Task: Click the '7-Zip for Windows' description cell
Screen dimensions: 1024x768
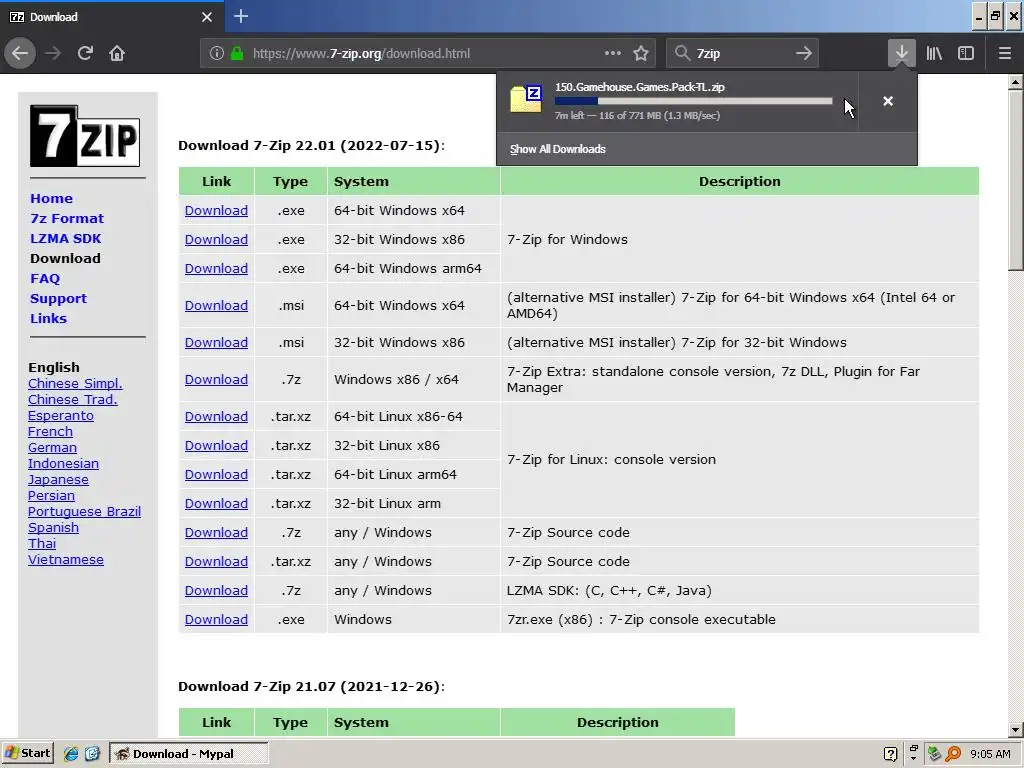Action: (x=740, y=240)
